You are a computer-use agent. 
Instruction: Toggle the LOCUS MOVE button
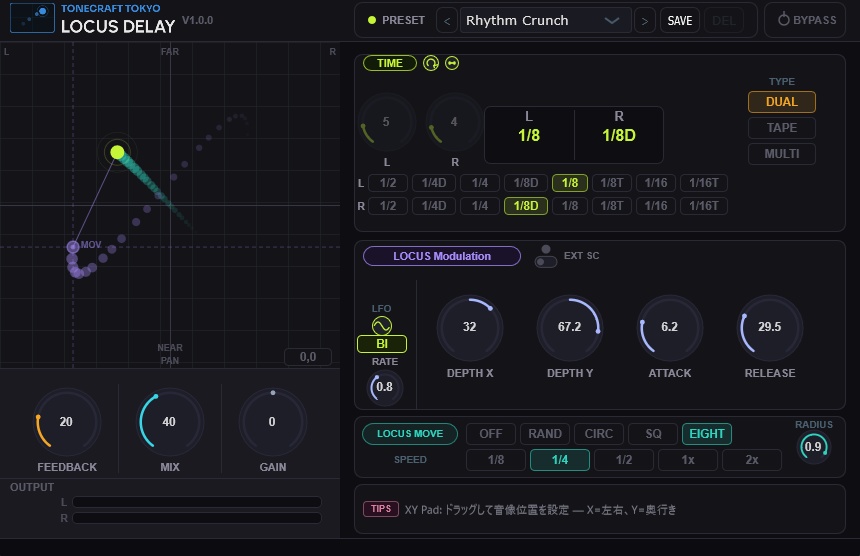point(410,434)
